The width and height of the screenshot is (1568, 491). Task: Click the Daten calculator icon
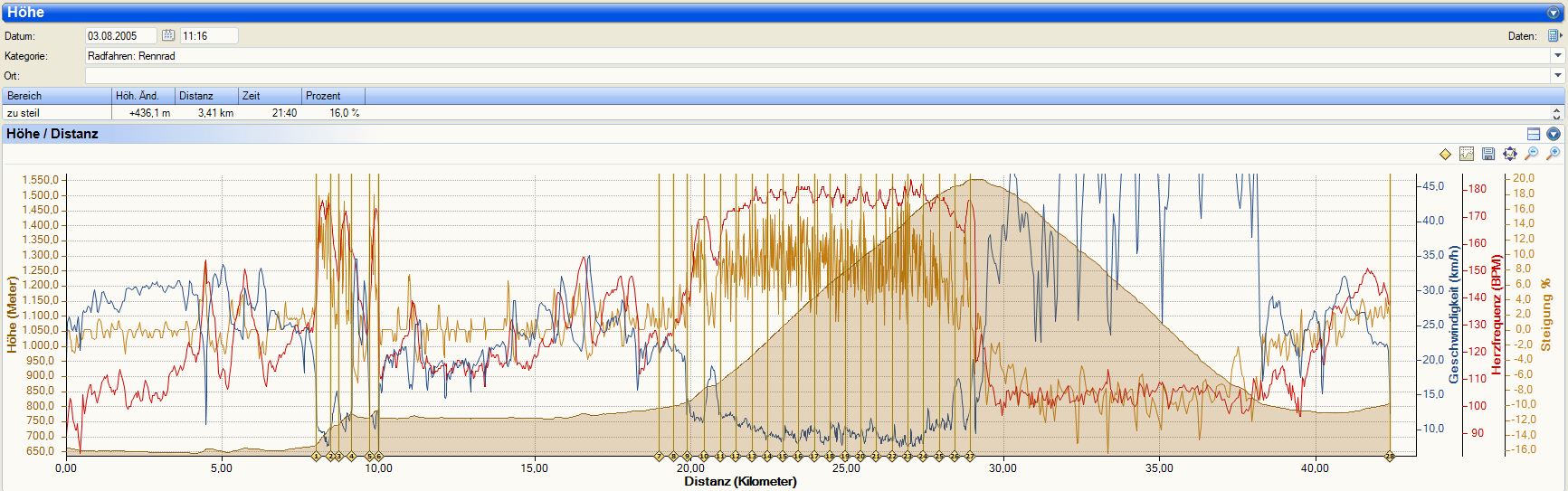pyautogui.click(x=1554, y=36)
